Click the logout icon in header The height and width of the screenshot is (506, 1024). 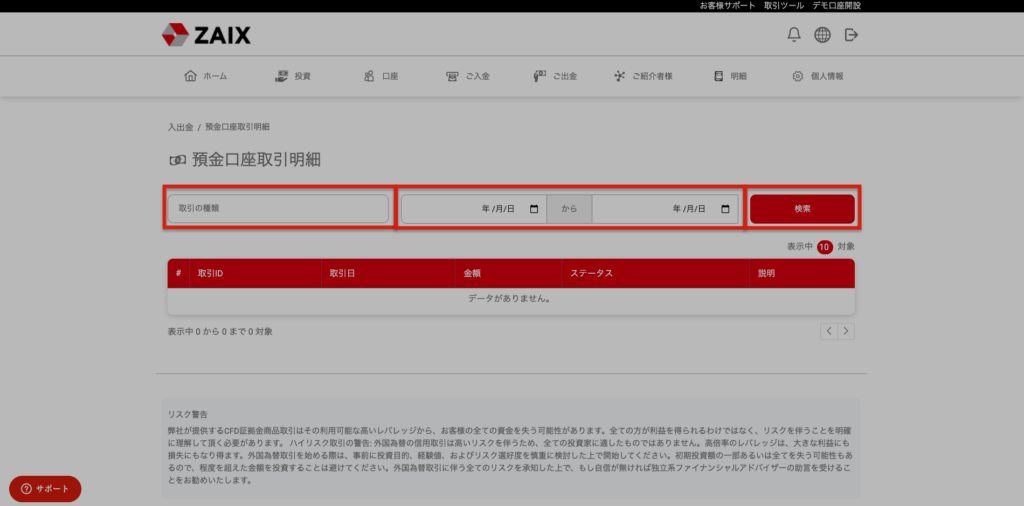851,35
